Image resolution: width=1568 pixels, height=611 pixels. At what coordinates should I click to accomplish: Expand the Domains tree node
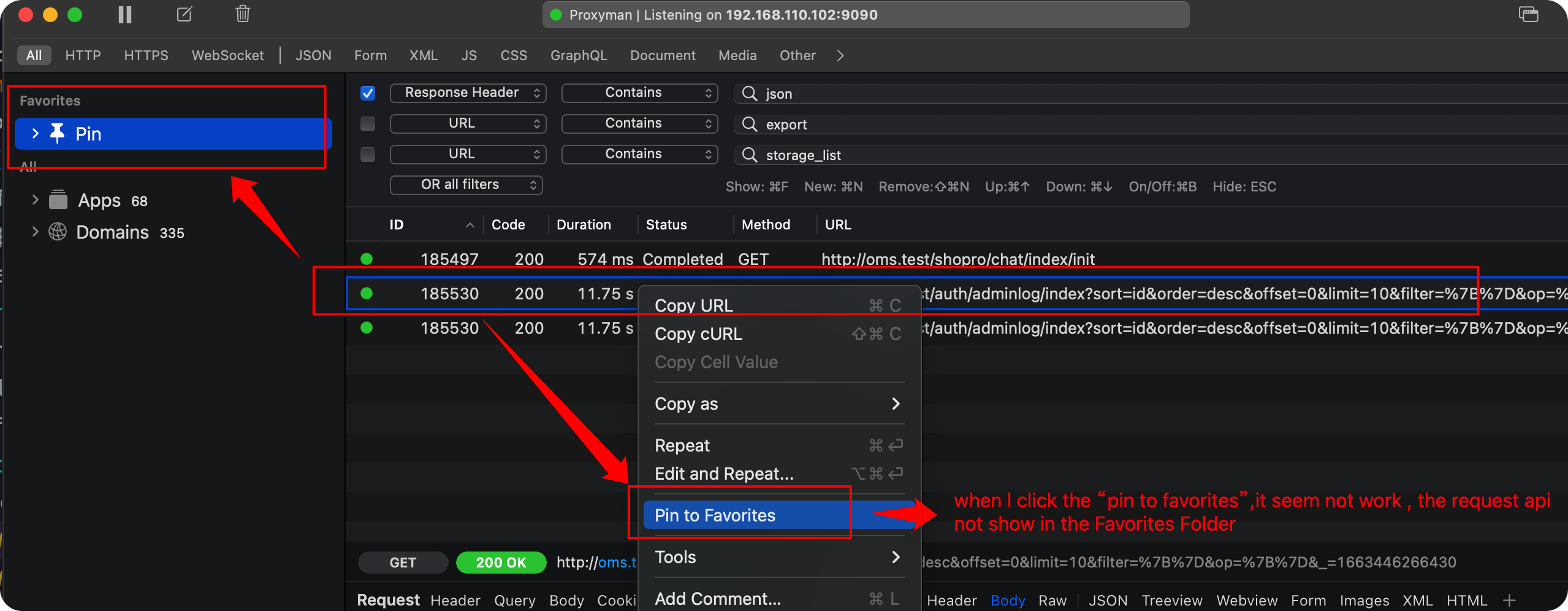click(x=35, y=231)
